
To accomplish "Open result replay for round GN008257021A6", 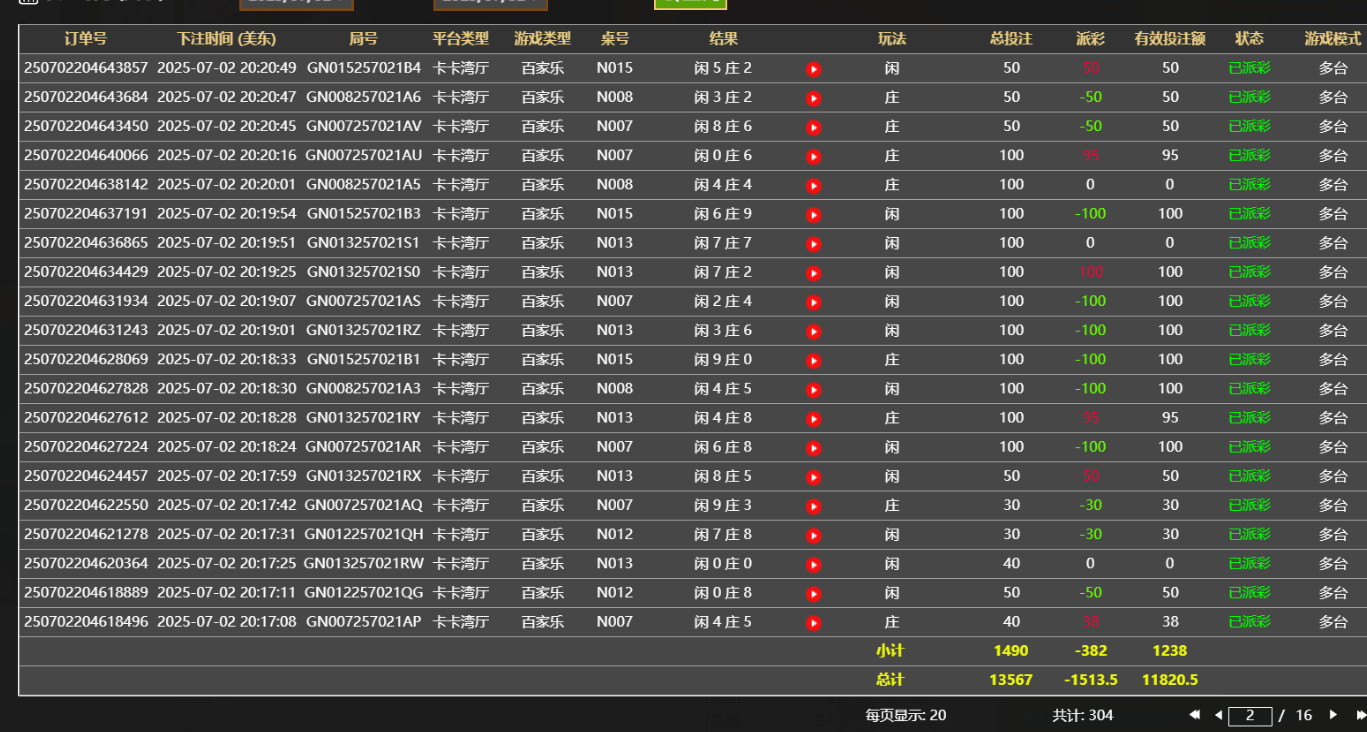I will [x=813, y=98].
